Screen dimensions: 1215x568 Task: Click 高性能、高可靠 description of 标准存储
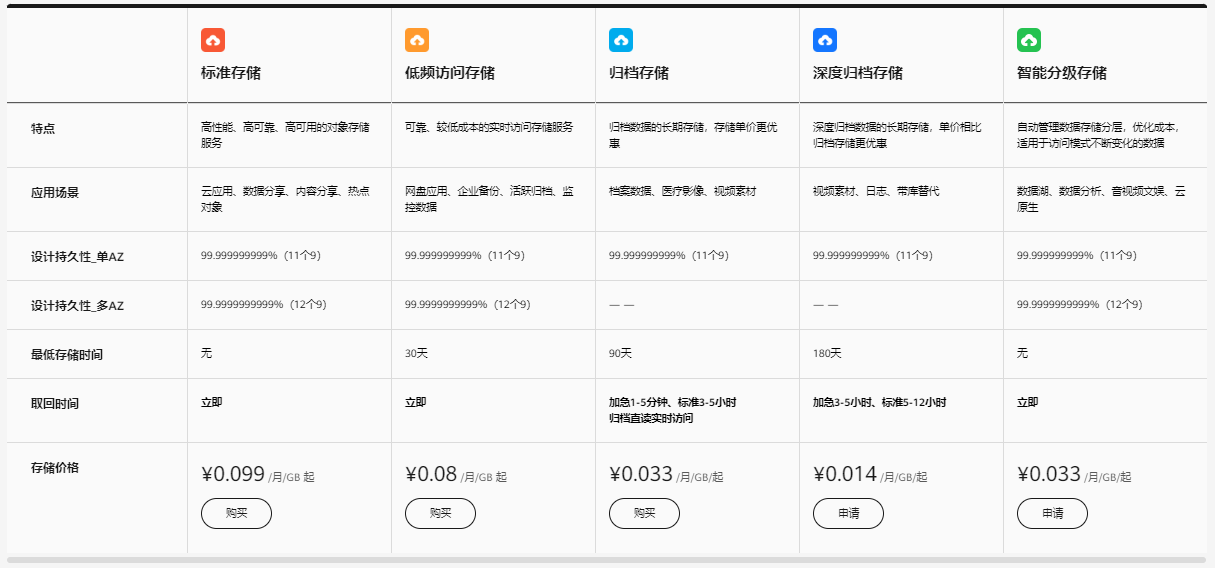coord(285,135)
